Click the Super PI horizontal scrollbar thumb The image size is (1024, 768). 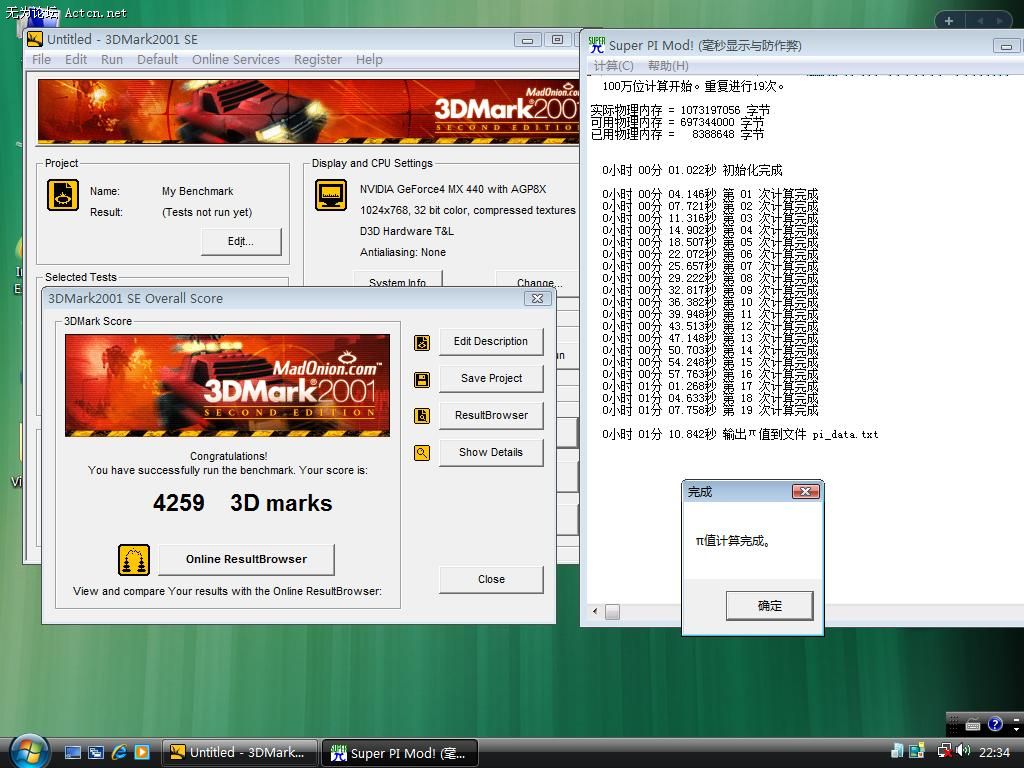click(x=613, y=612)
